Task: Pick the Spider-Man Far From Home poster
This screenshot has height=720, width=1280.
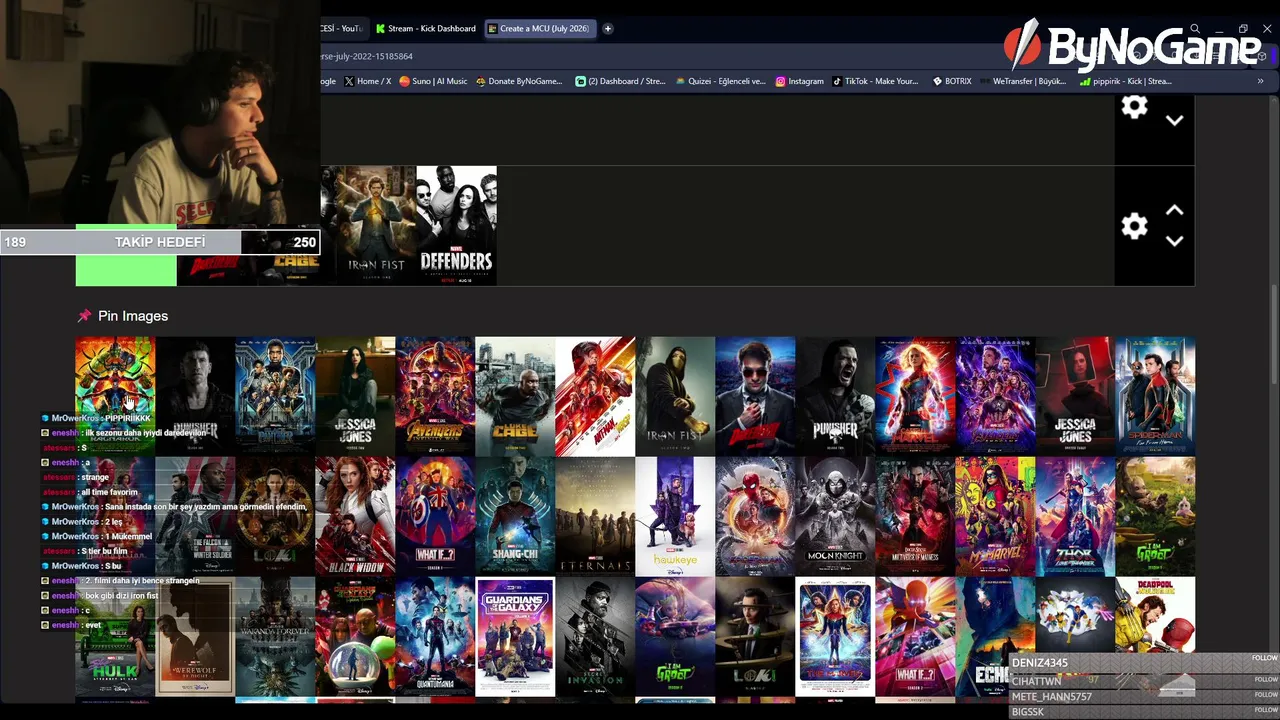Action: (x=1155, y=396)
